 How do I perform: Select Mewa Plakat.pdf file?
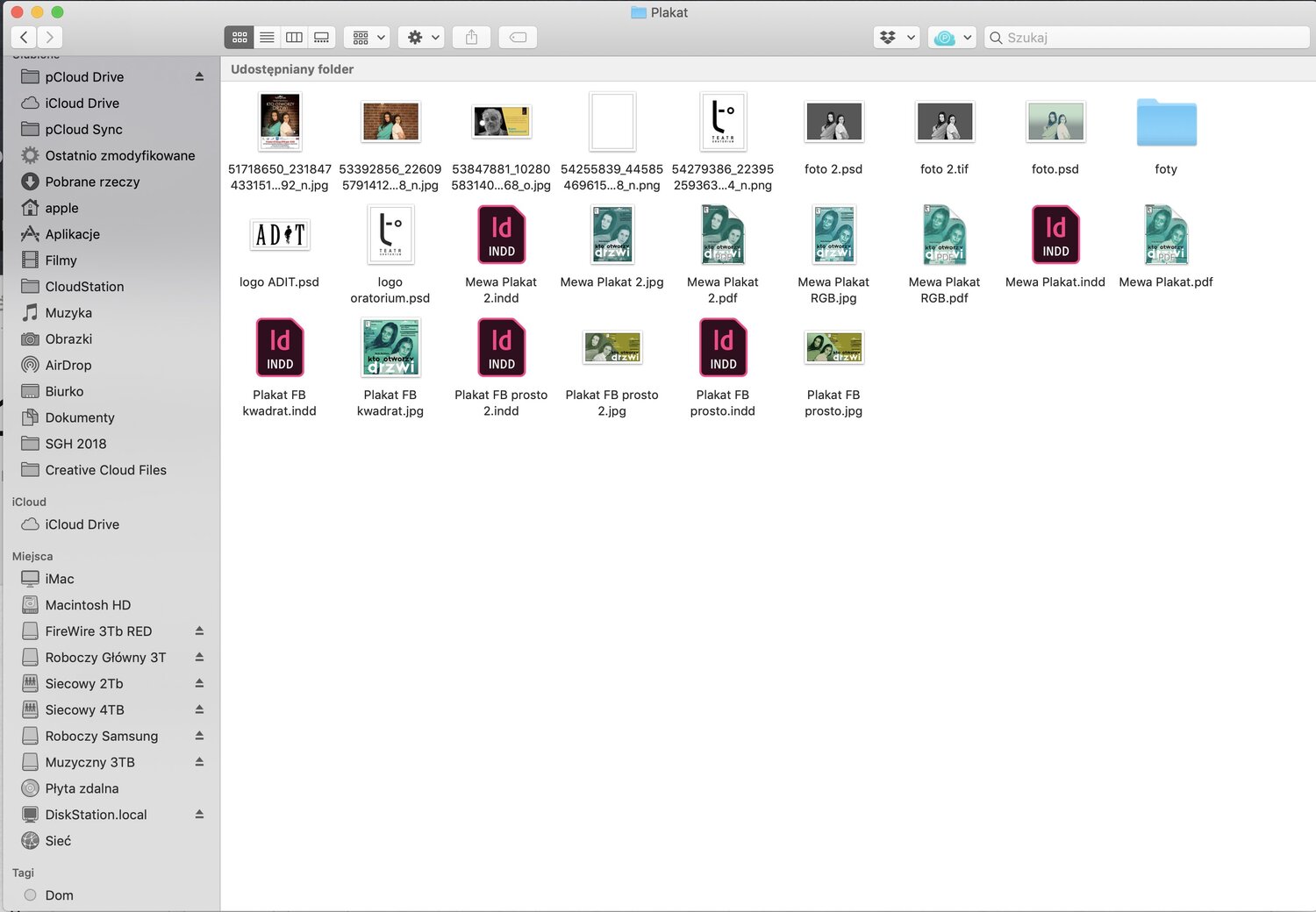coord(1166,235)
